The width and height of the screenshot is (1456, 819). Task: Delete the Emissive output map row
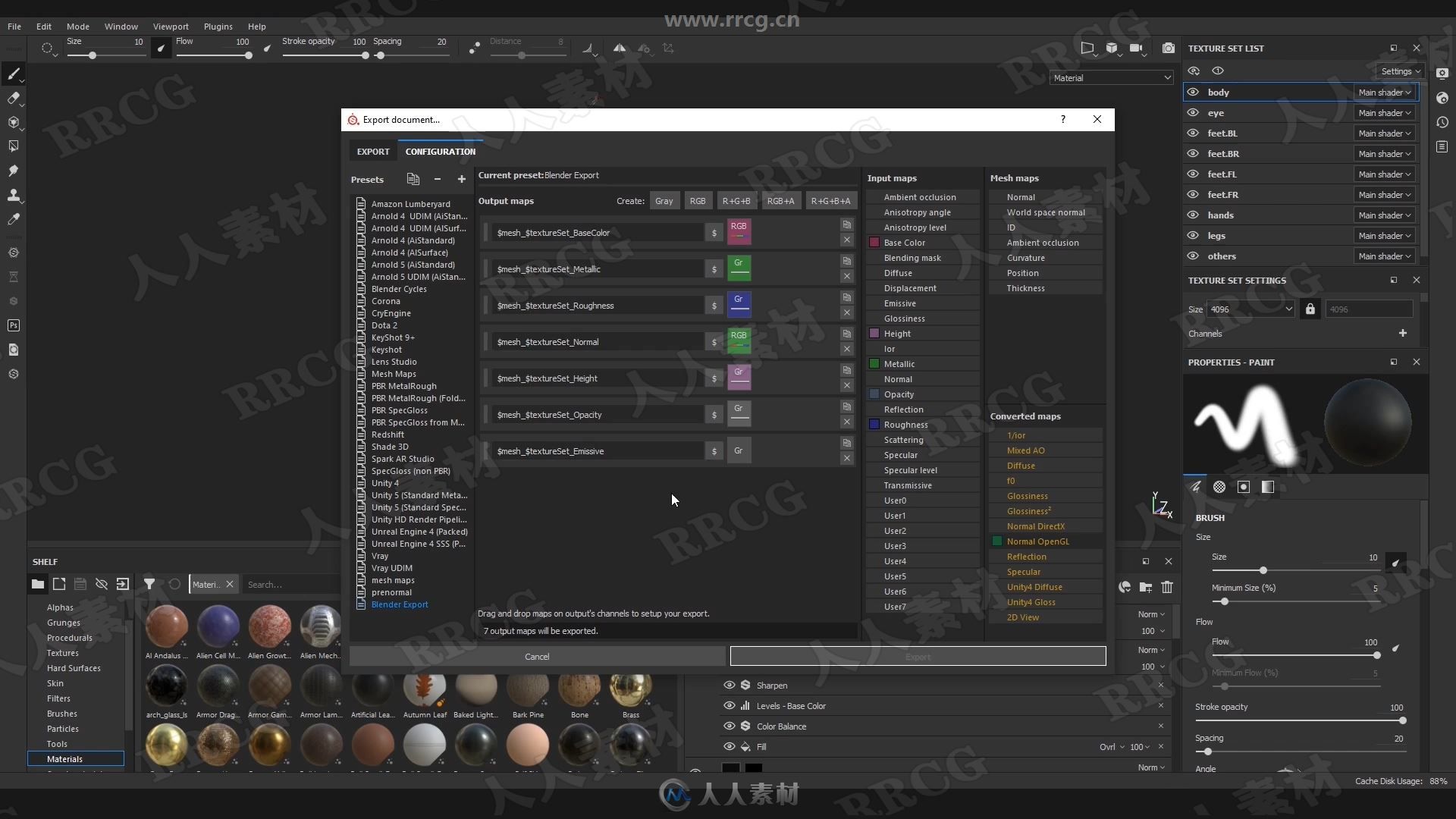pyautogui.click(x=847, y=458)
